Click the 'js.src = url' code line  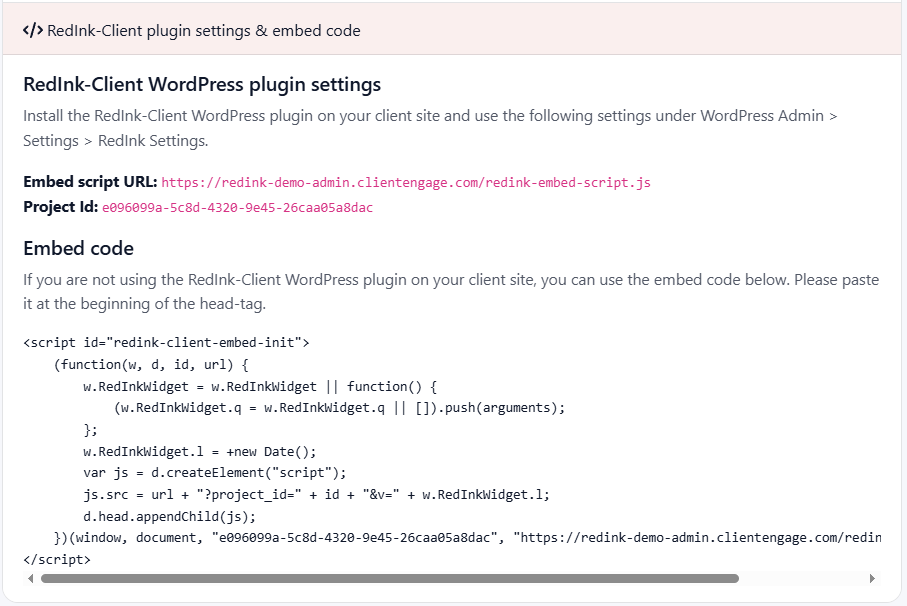point(316,495)
